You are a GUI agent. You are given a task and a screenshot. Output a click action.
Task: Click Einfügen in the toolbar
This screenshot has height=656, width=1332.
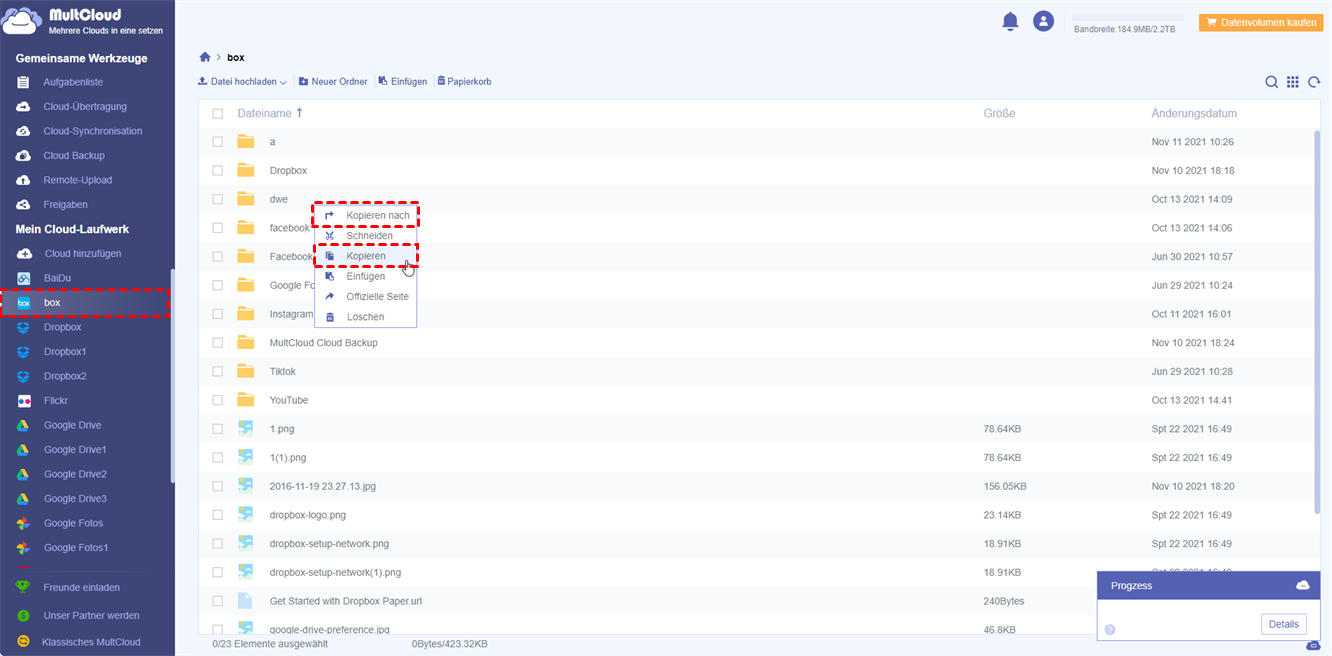coord(403,82)
